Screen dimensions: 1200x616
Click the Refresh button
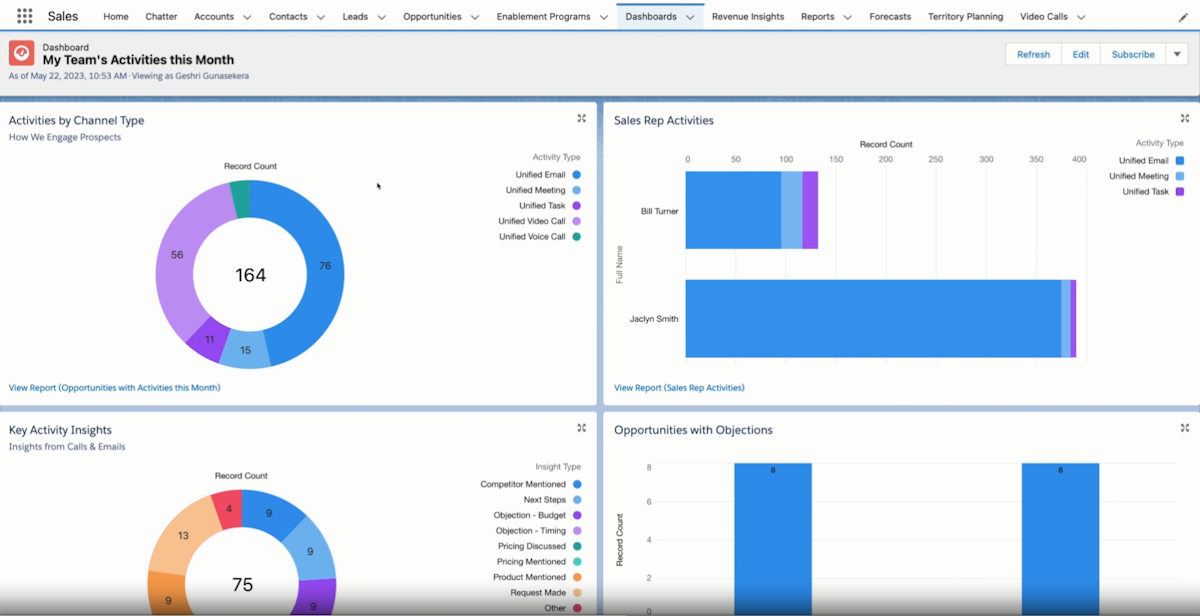tap(1033, 54)
